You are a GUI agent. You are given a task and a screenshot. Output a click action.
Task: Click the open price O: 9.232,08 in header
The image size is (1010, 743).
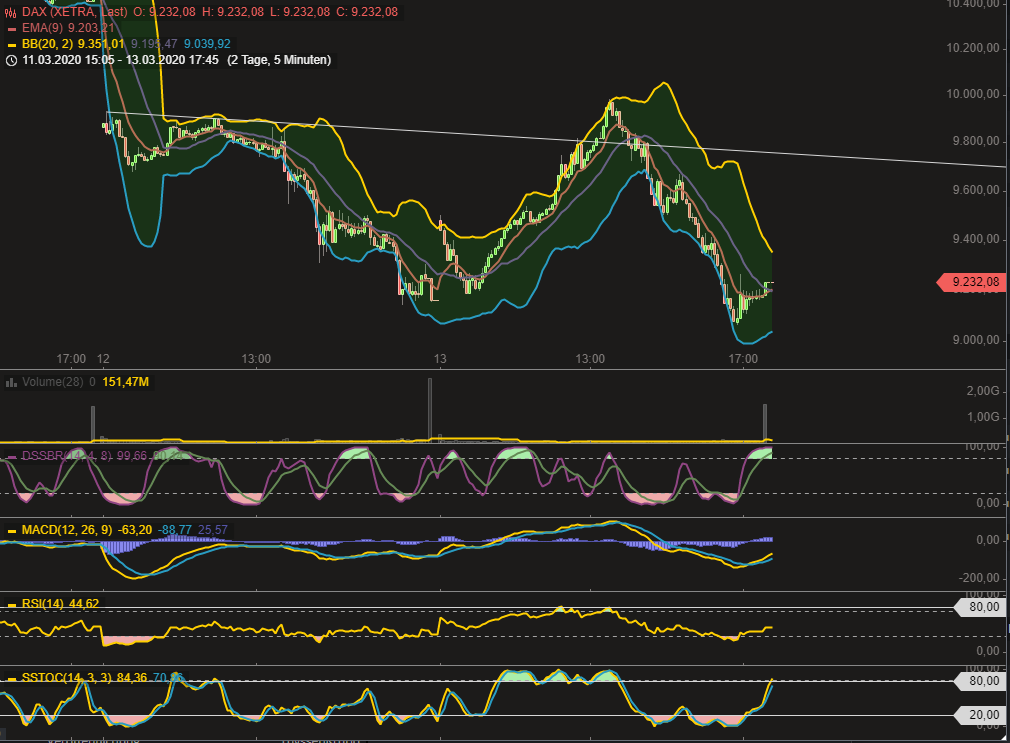click(164, 12)
